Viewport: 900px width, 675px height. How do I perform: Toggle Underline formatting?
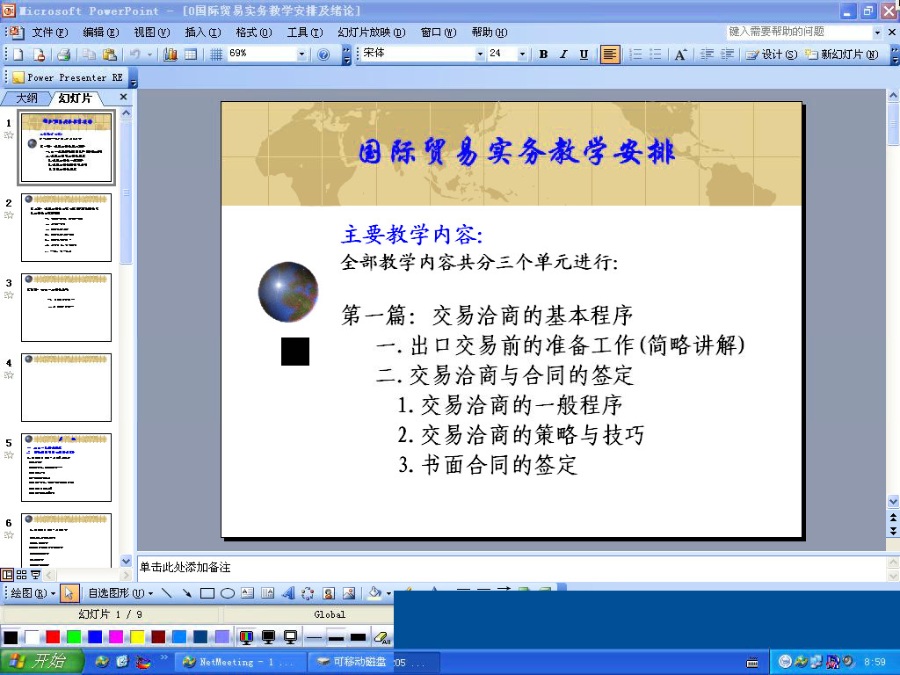[x=584, y=55]
